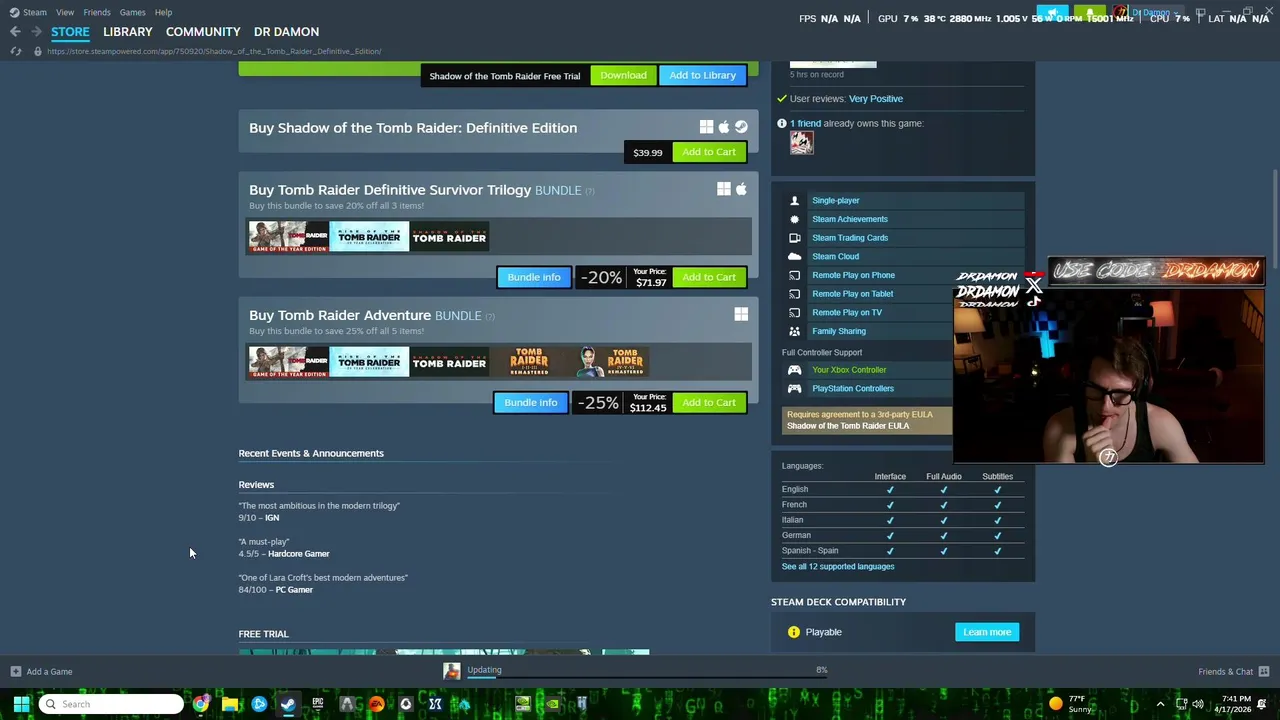Click the friend avatar who owns this game
This screenshot has height=720, width=1280.
click(801, 143)
